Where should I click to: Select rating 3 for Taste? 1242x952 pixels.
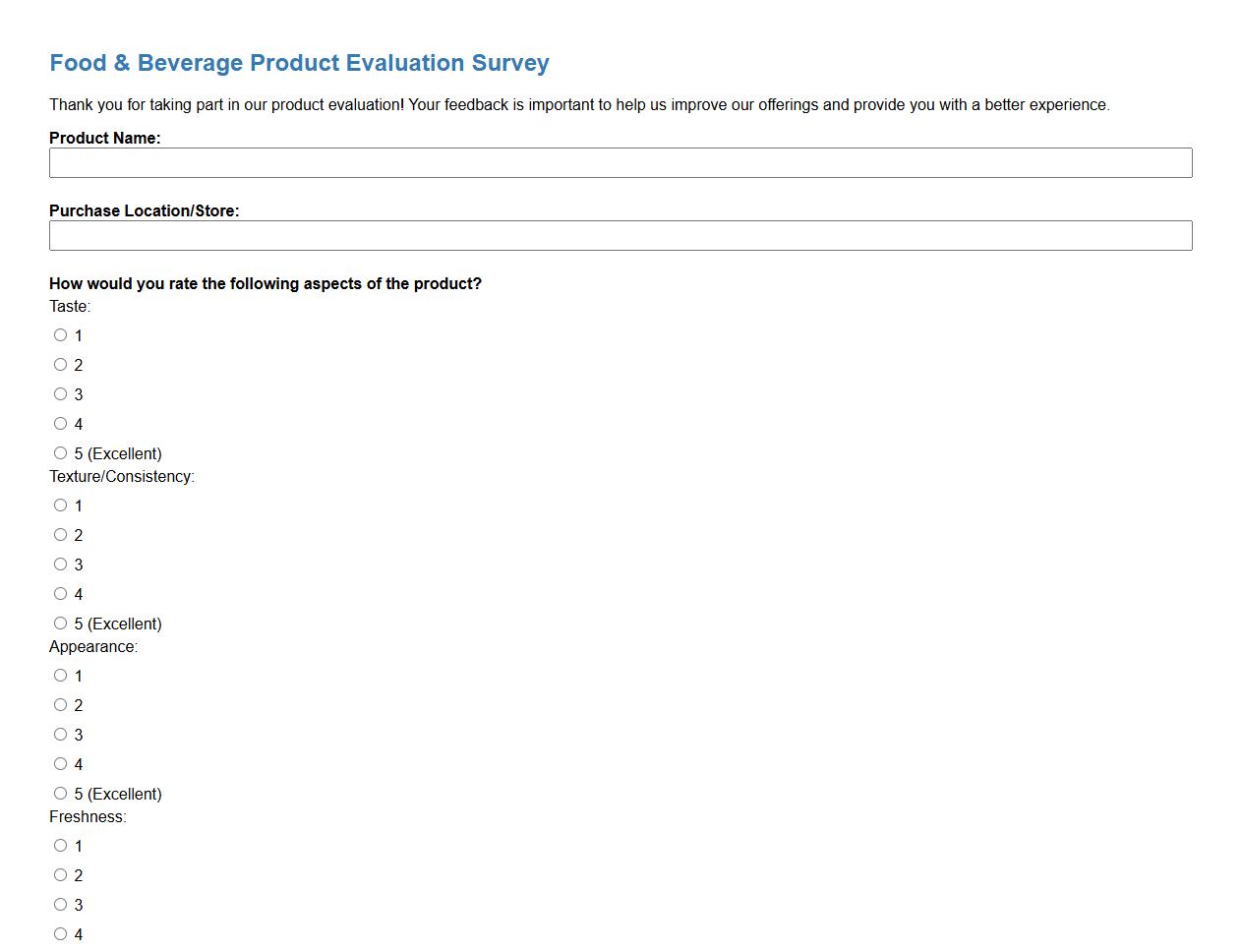pyautogui.click(x=60, y=393)
